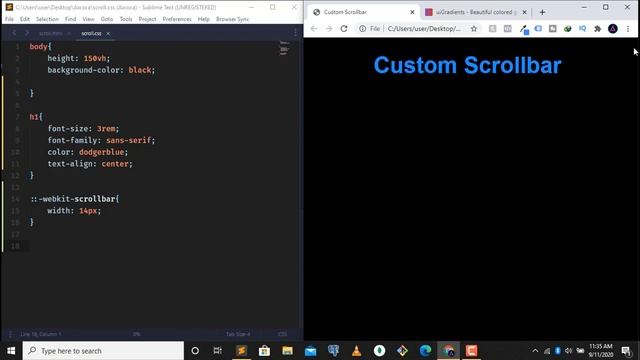Open the Selection menu in Sublime Text
Image resolution: width=640 pixels, height=360 pixels.
pyautogui.click(x=47, y=19)
